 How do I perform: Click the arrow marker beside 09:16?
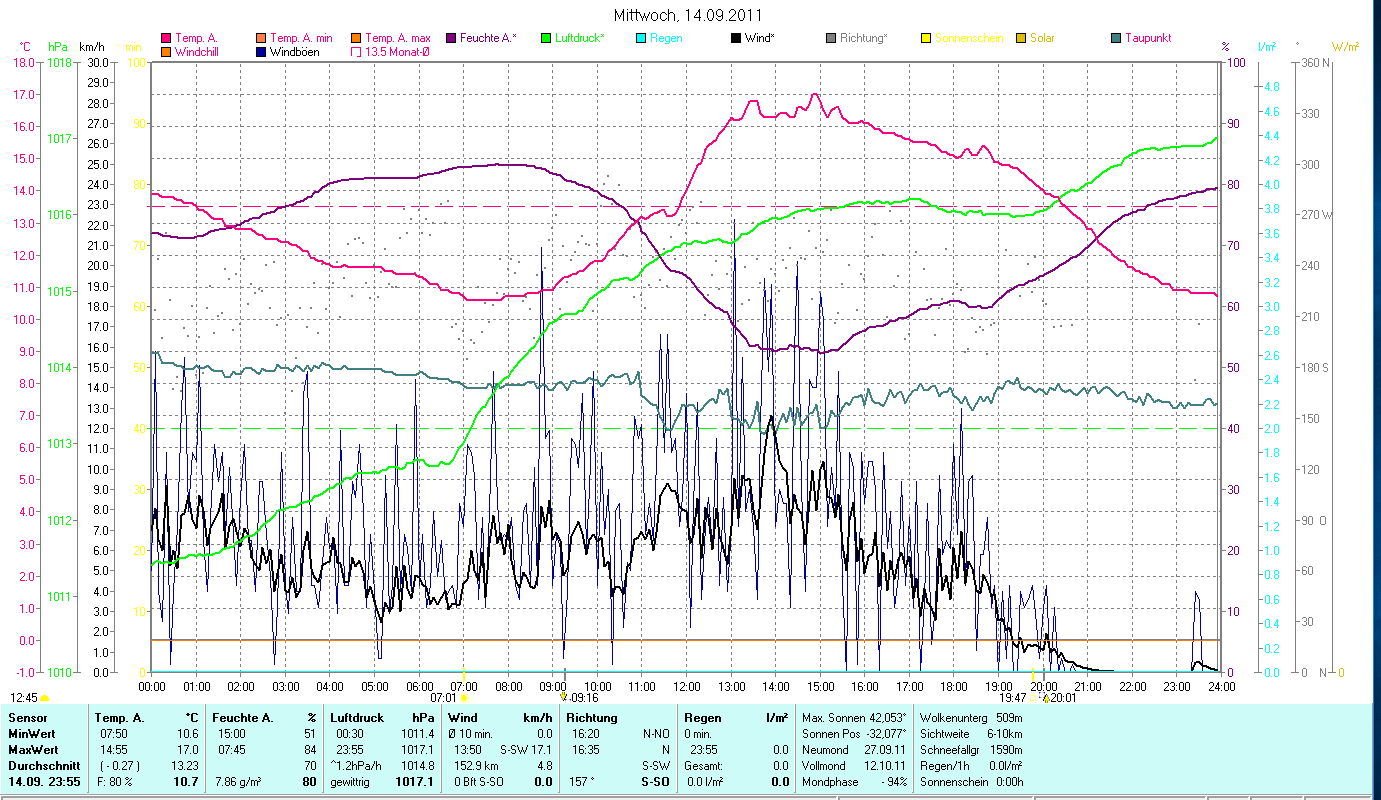(563, 697)
